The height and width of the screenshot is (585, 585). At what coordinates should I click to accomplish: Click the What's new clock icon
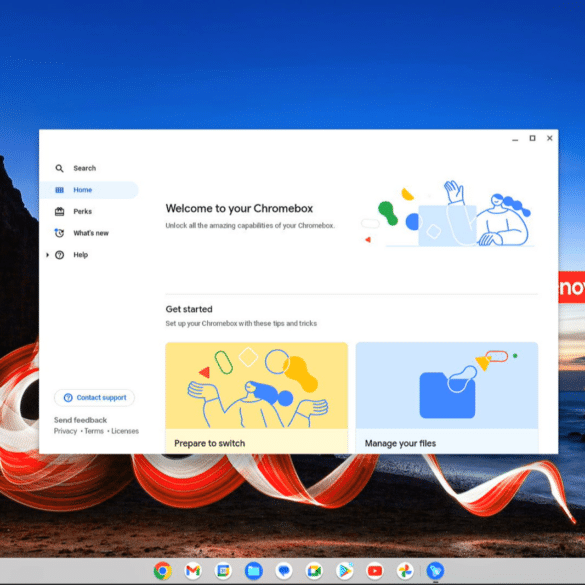(x=59, y=233)
